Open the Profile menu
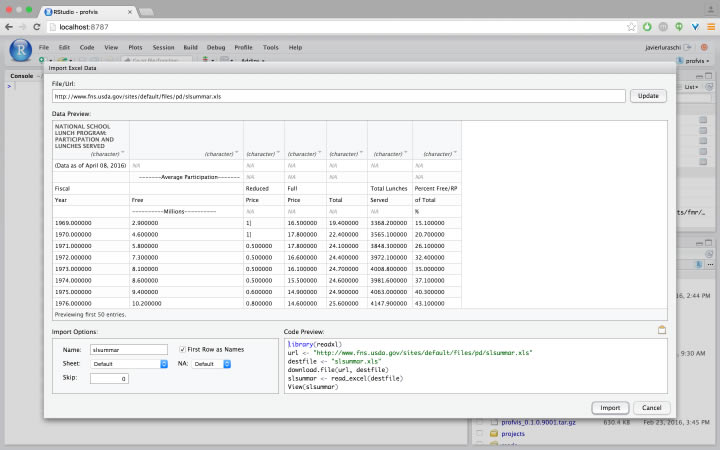This screenshot has width=720, height=450. [x=243, y=47]
